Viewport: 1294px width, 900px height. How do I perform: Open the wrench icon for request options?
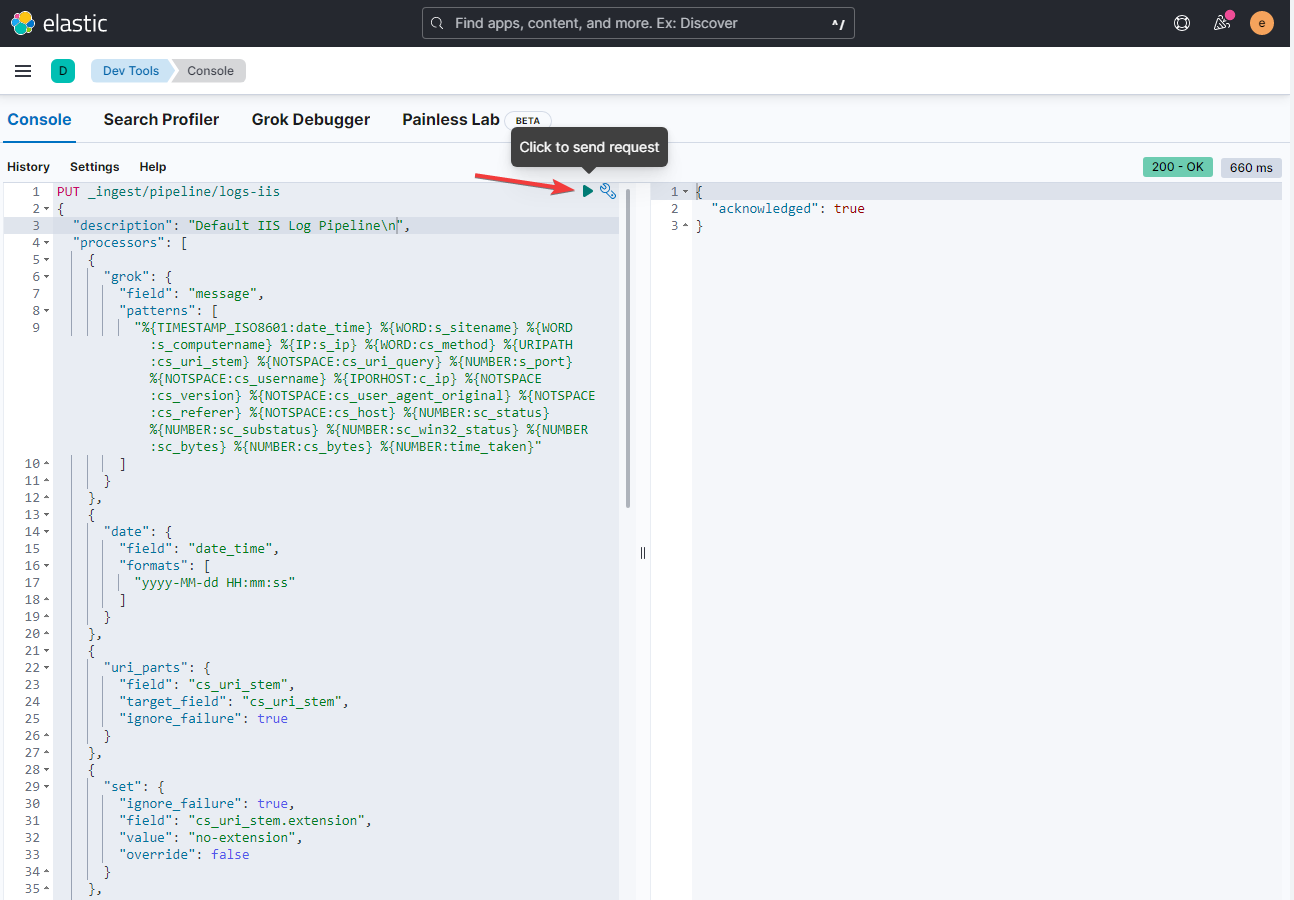pos(608,190)
